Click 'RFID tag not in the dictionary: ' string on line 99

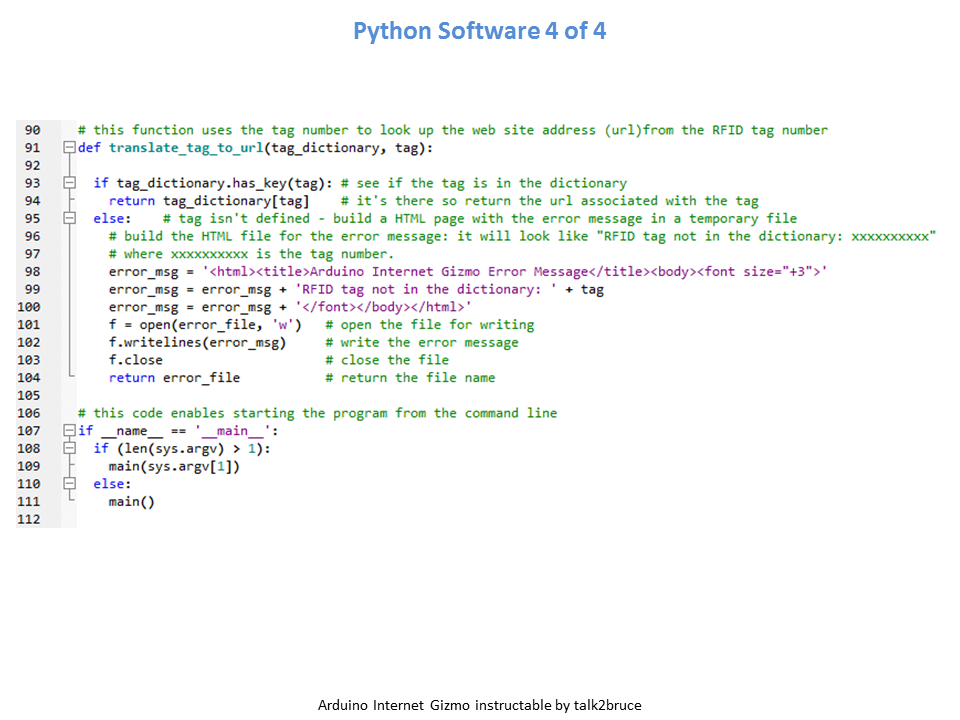pos(426,289)
